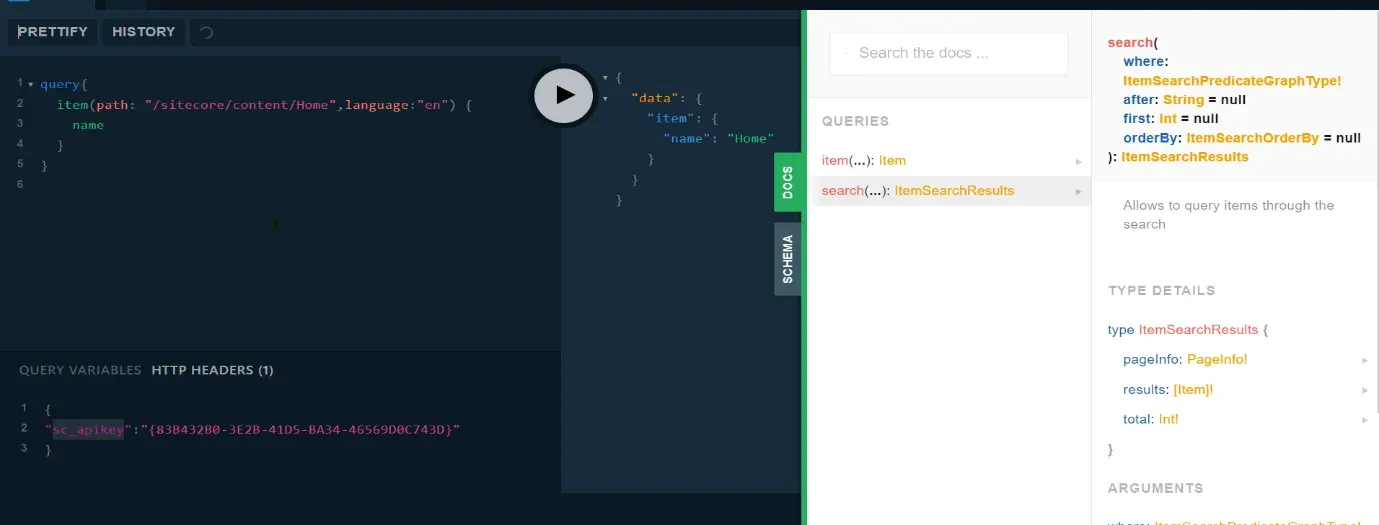
Task: Click ItemSearchOrderBy type in signature
Action: (1253, 138)
